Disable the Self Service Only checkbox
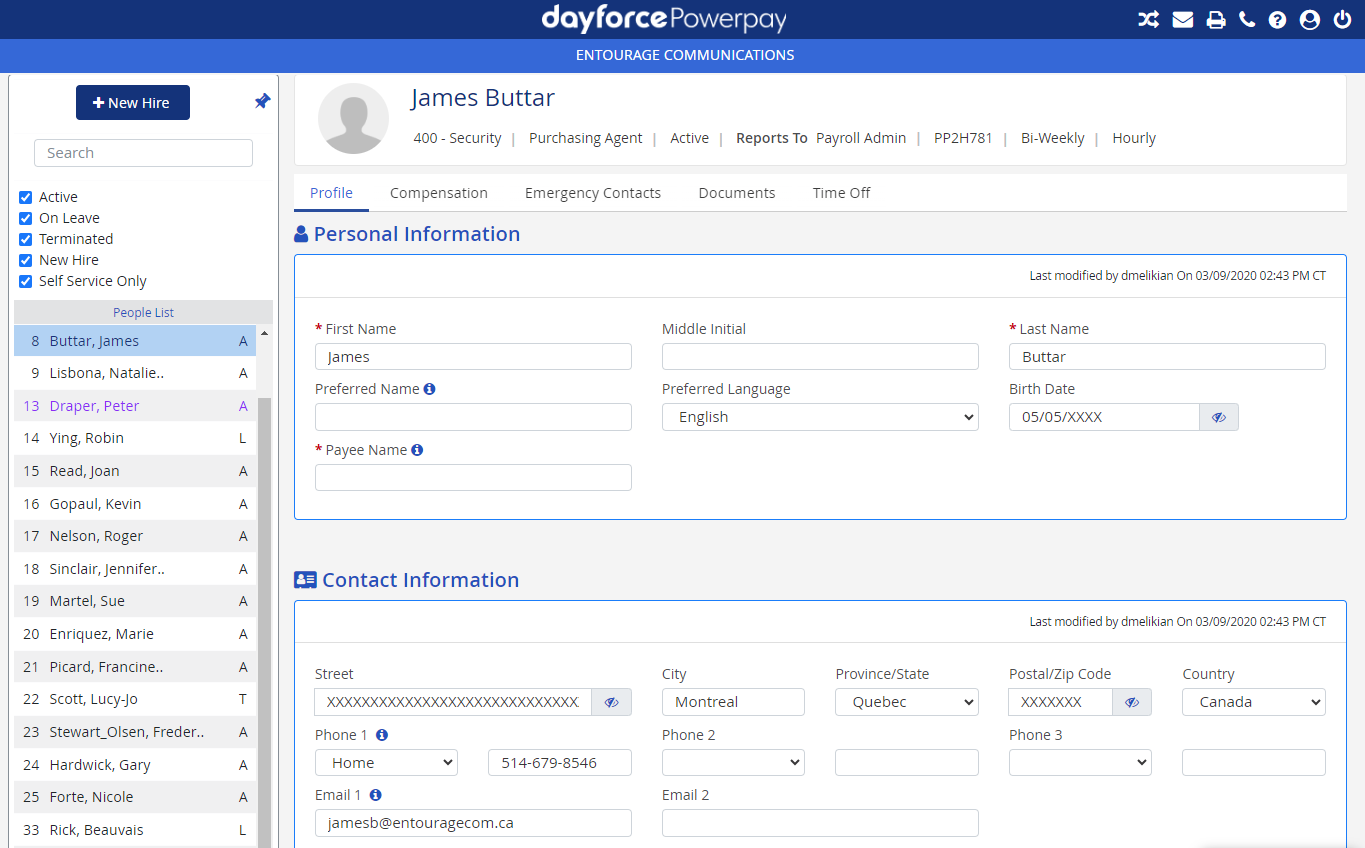The height and width of the screenshot is (848, 1365). pyautogui.click(x=26, y=281)
